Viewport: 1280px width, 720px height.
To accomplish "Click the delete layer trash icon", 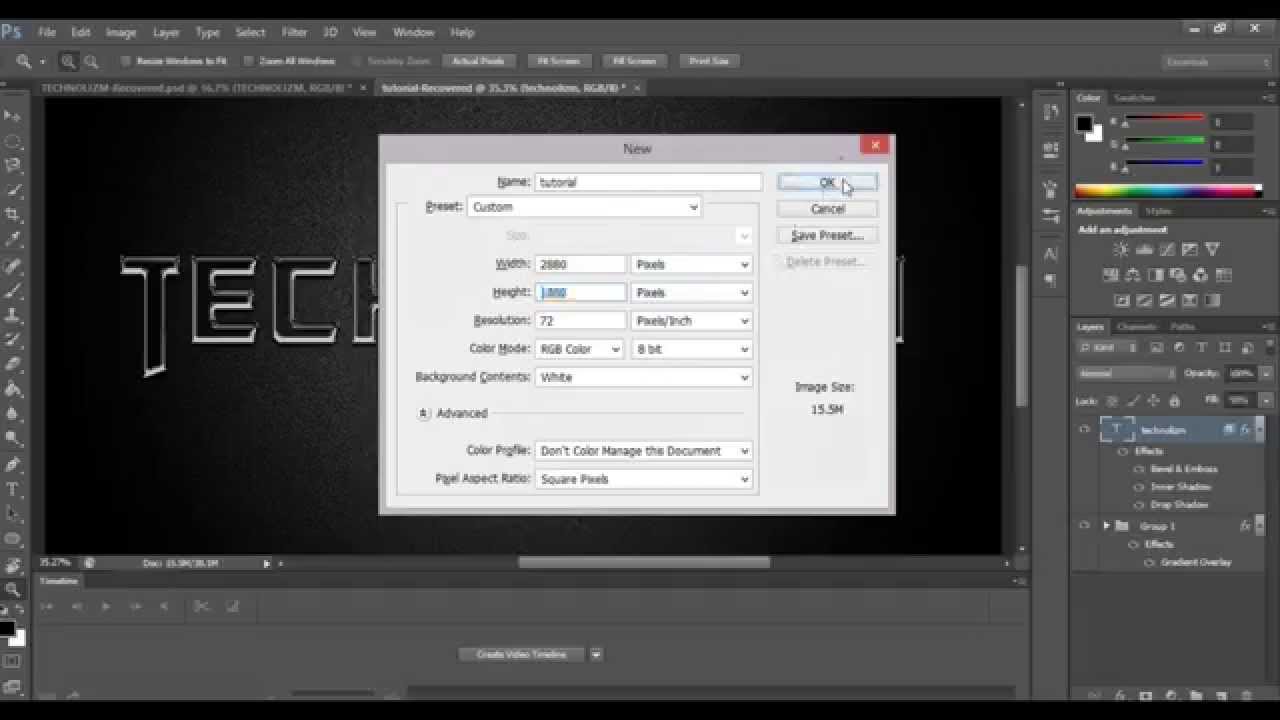I will point(1246,695).
